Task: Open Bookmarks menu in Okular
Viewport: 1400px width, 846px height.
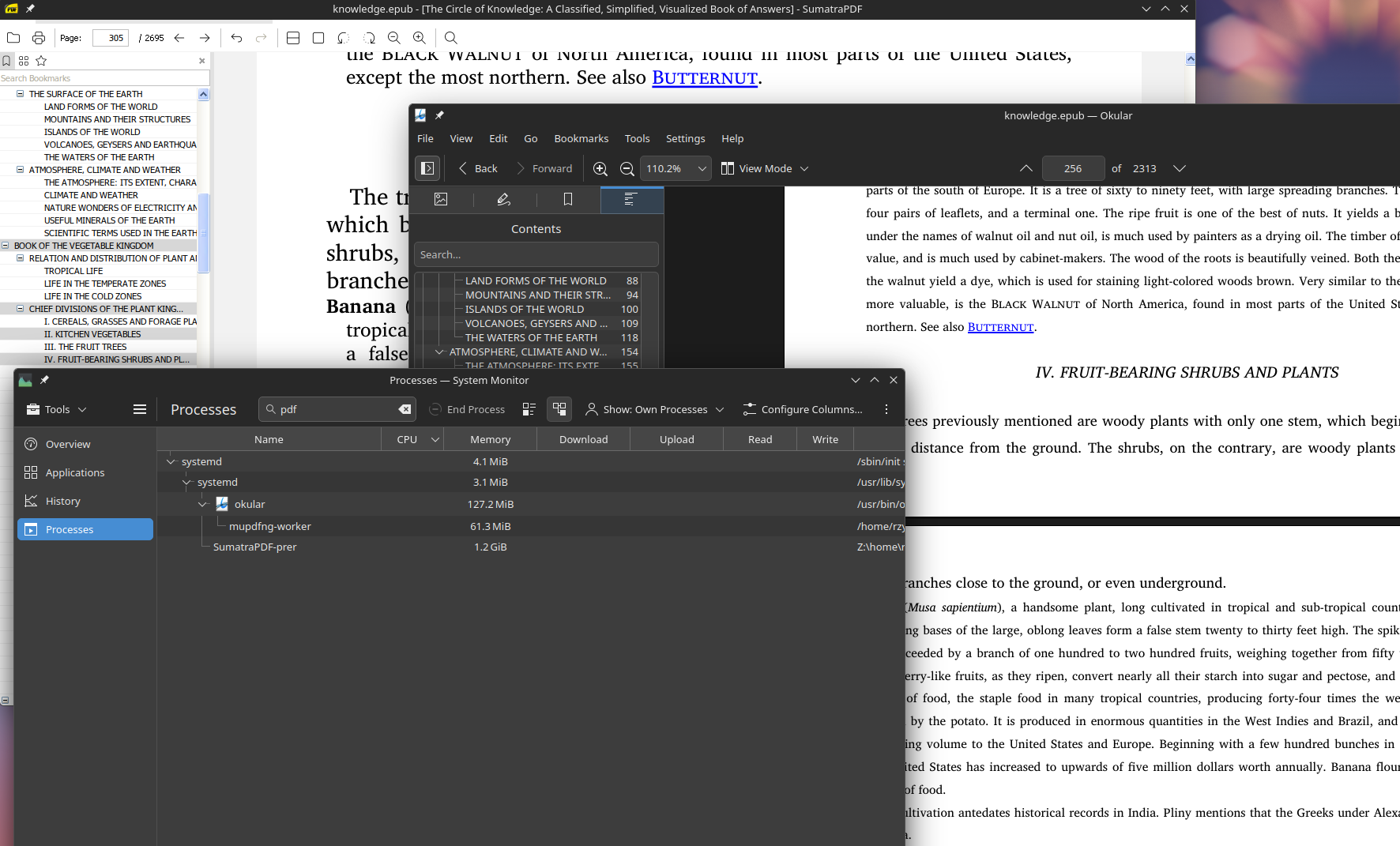Action: [x=581, y=138]
